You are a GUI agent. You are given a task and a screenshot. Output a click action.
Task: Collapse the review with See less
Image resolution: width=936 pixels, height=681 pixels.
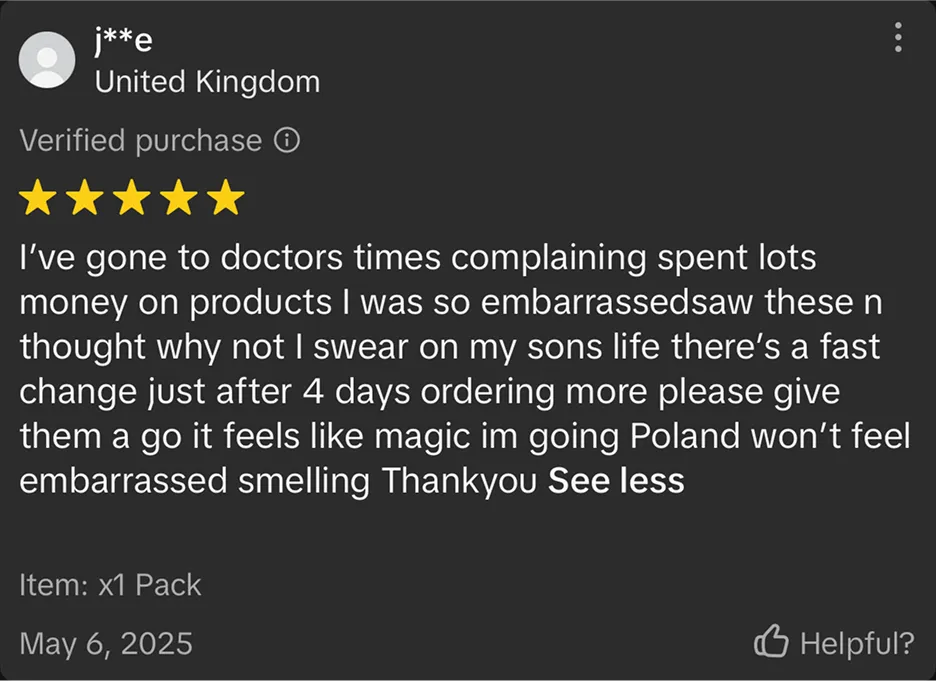click(x=616, y=481)
